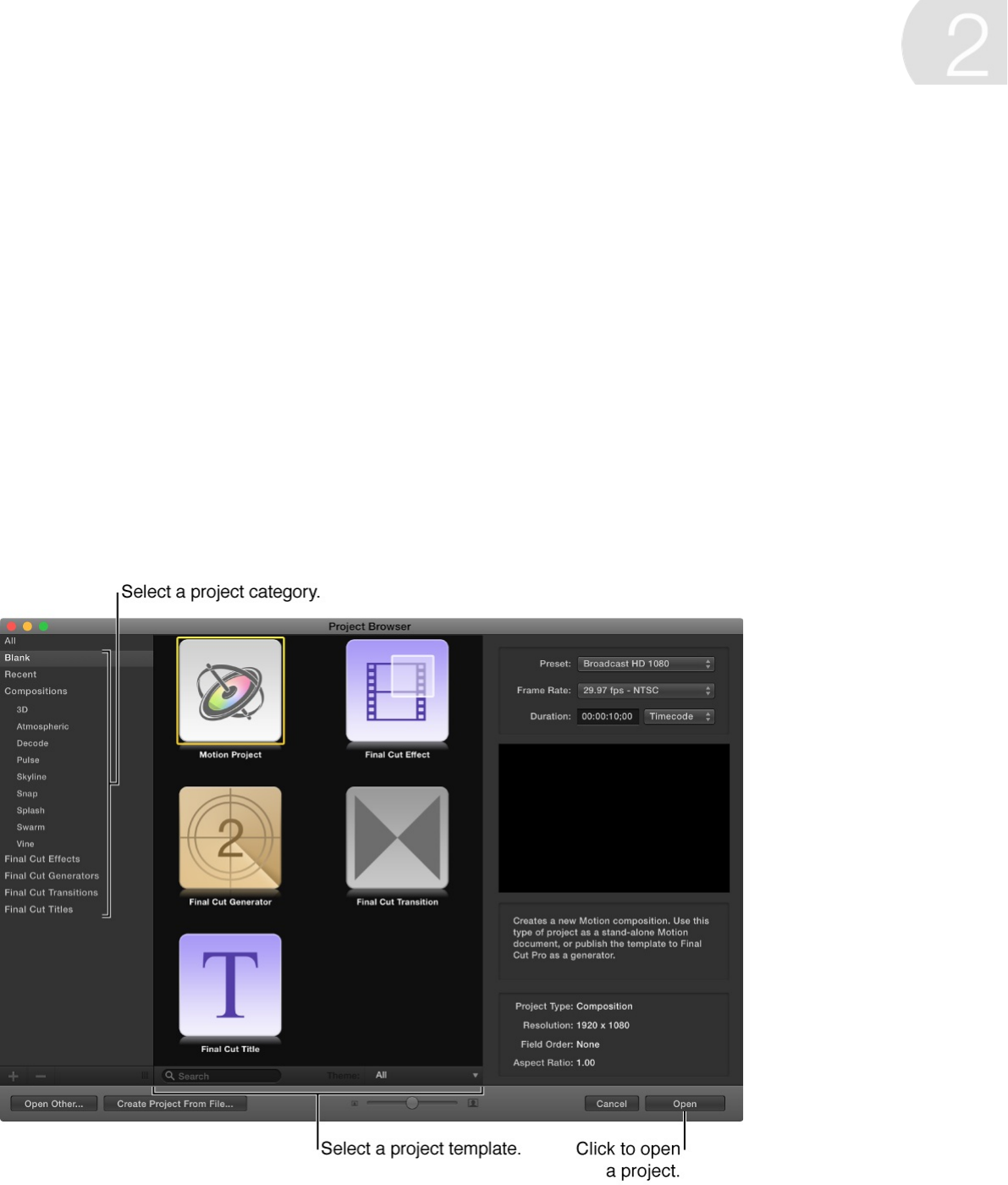Select the Vine subcategory

pyautogui.click(x=25, y=844)
